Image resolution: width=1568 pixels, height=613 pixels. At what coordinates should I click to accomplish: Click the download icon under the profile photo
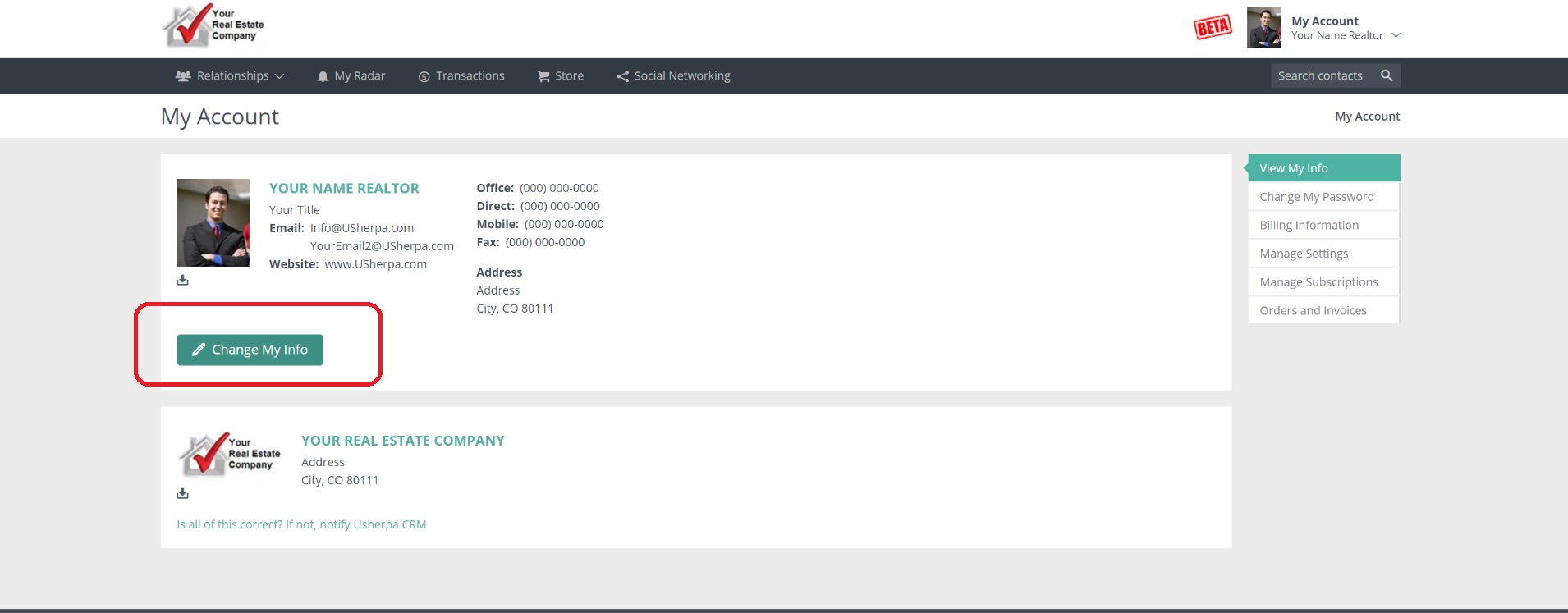[x=182, y=281]
